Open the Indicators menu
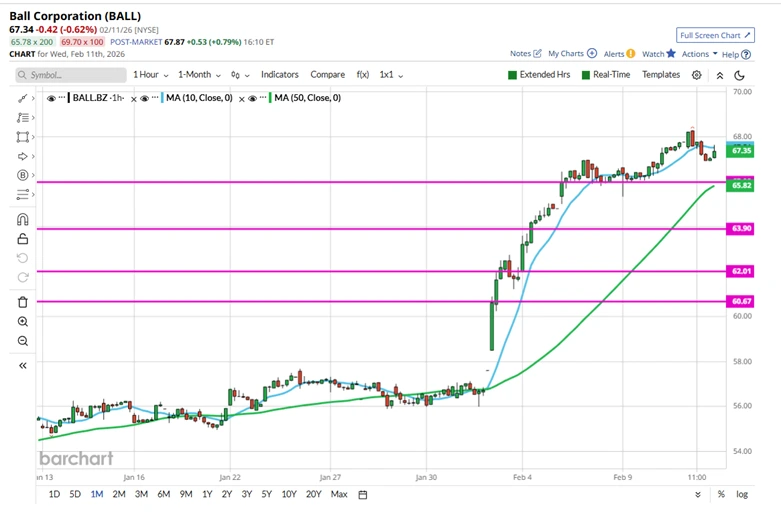The height and width of the screenshot is (516, 781). pyautogui.click(x=280, y=75)
